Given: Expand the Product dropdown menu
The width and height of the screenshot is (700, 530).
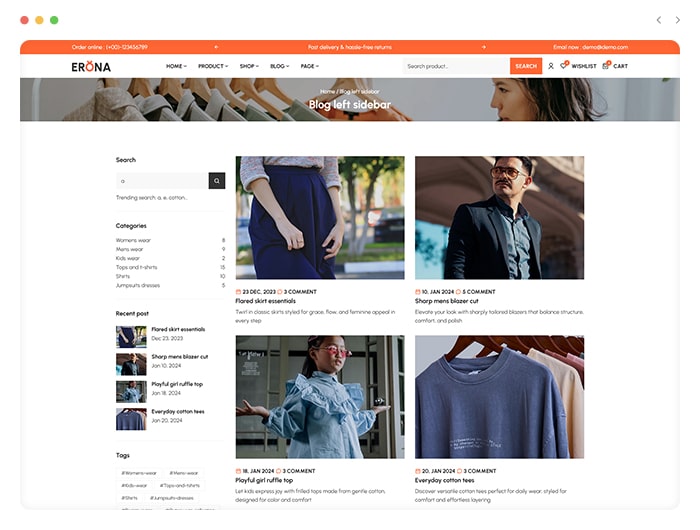Looking at the screenshot, I should tap(212, 66).
